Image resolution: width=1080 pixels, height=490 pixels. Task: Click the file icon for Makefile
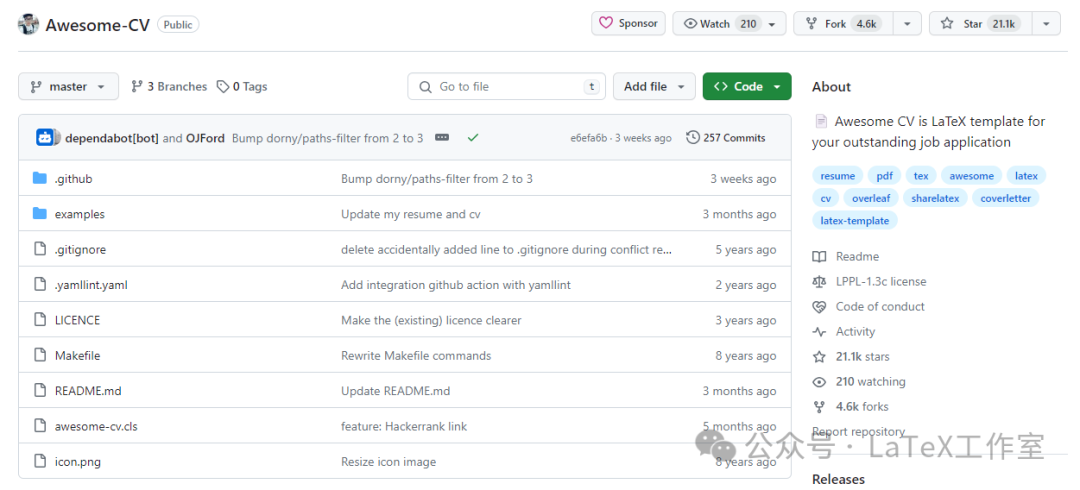tap(40, 356)
